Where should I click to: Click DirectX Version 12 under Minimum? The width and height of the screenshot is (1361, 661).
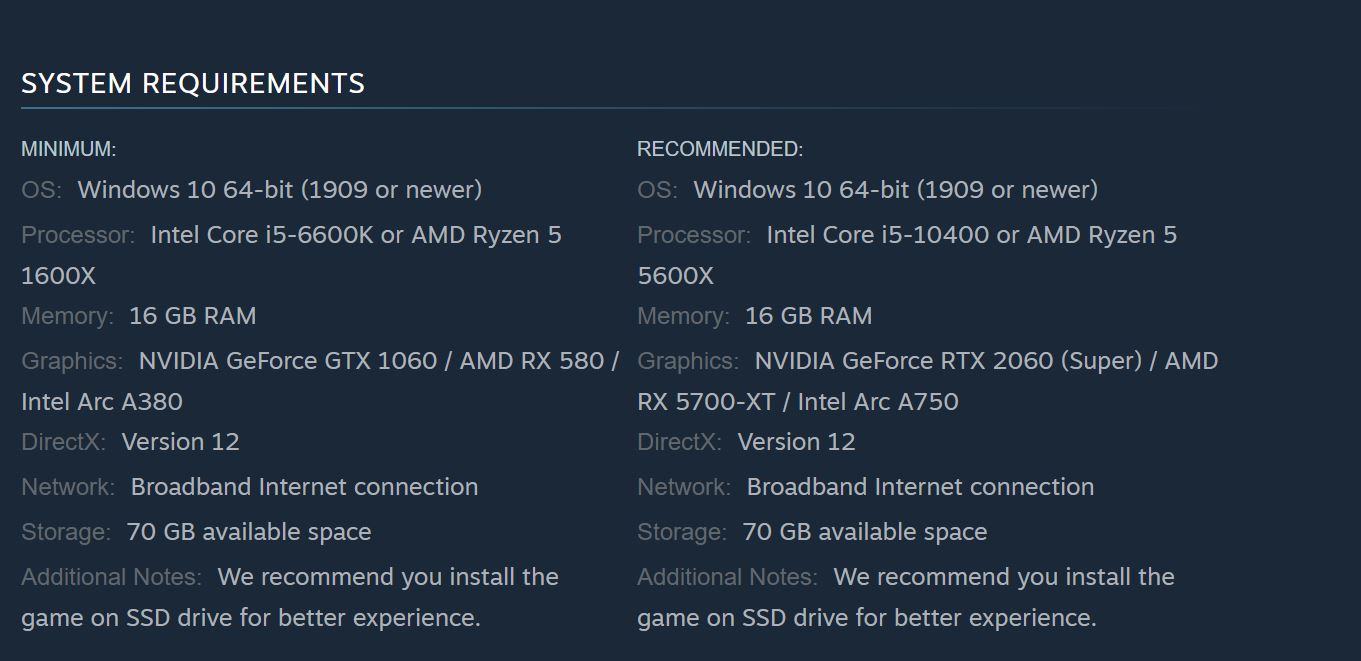181,442
